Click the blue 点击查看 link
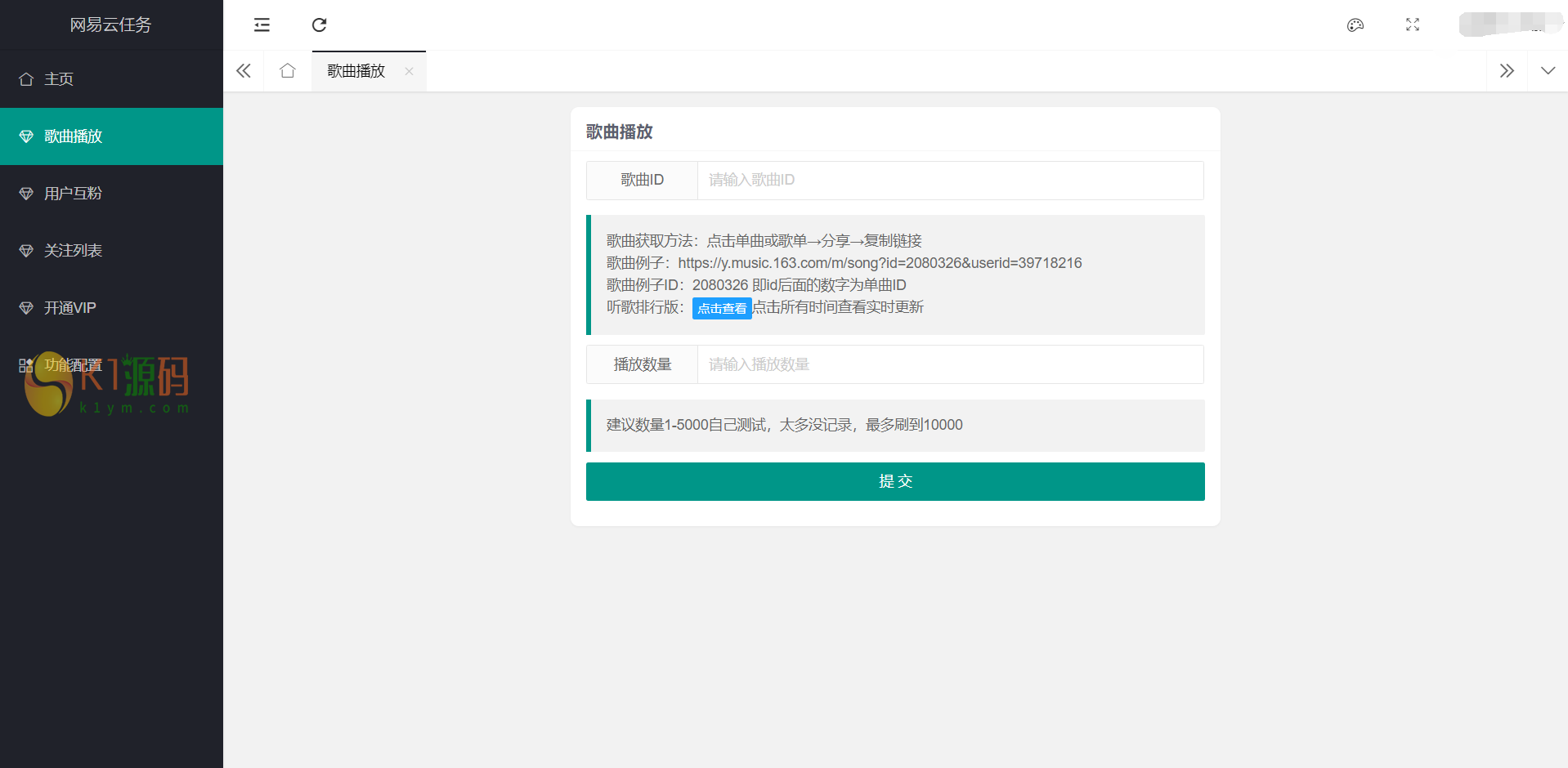The width and height of the screenshot is (1568, 768). tap(722, 308)
